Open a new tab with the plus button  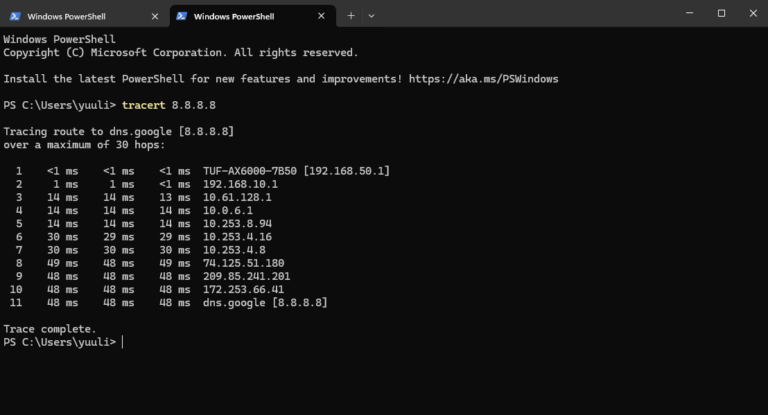351,16
